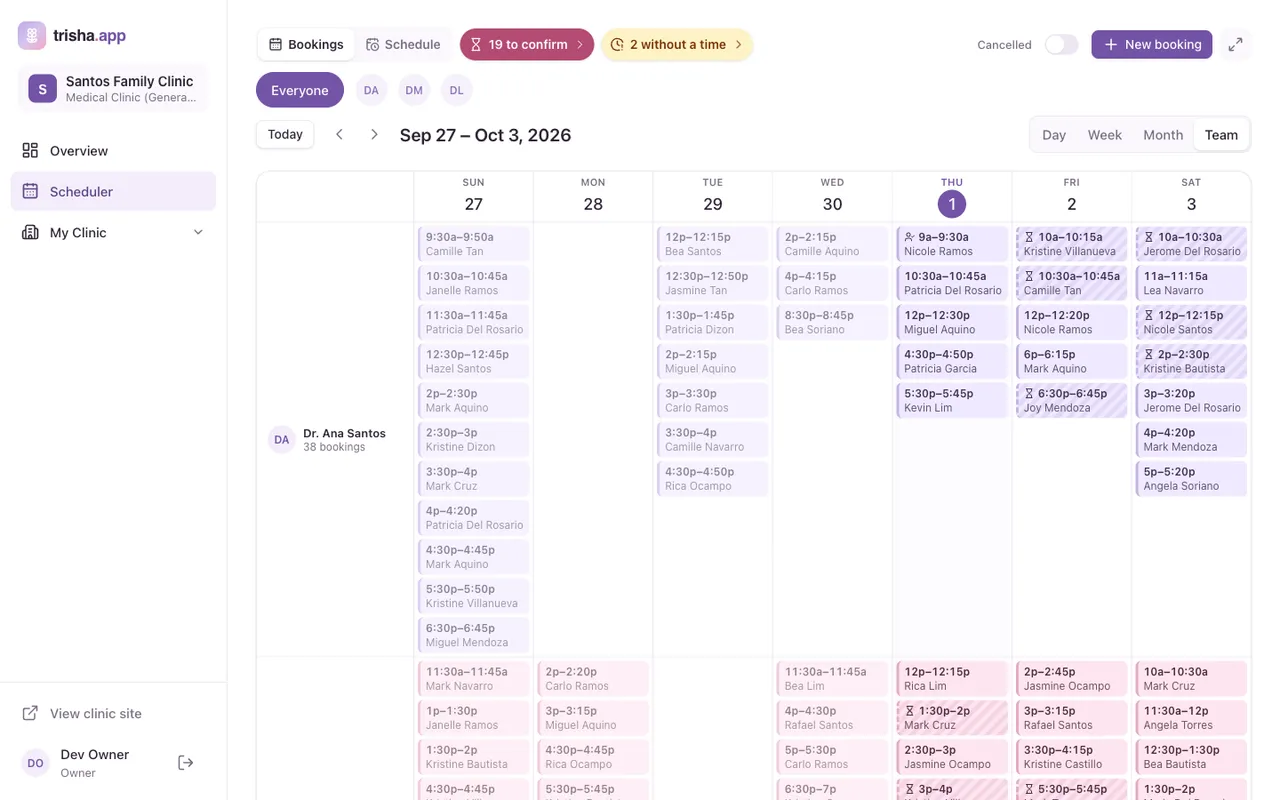Open Nicole Ramos 9a–9:30a booking
This screenshot has height=800, width=1280.
(952, 244)
